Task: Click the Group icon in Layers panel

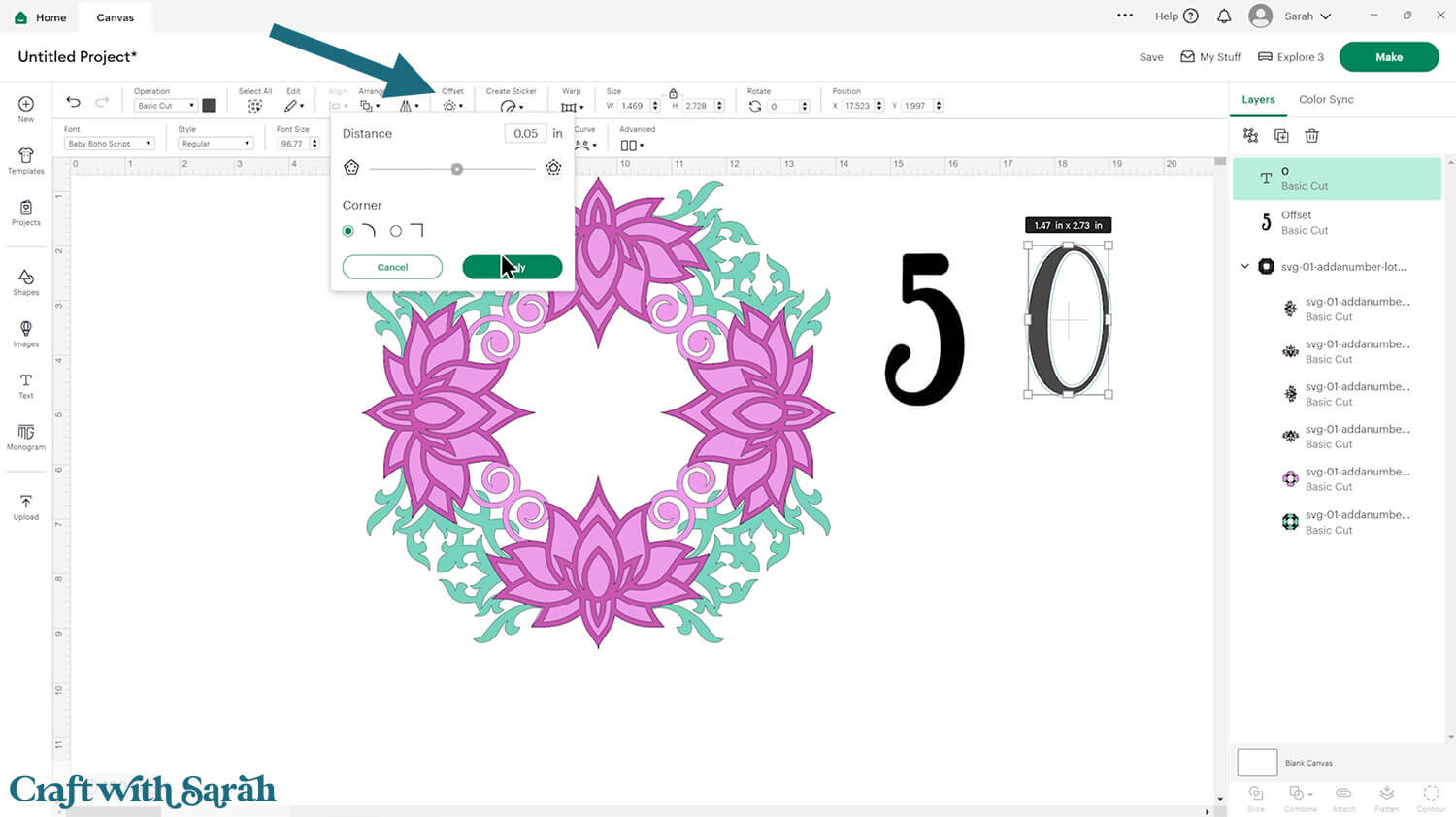Action: click(x=1250, y=136)
